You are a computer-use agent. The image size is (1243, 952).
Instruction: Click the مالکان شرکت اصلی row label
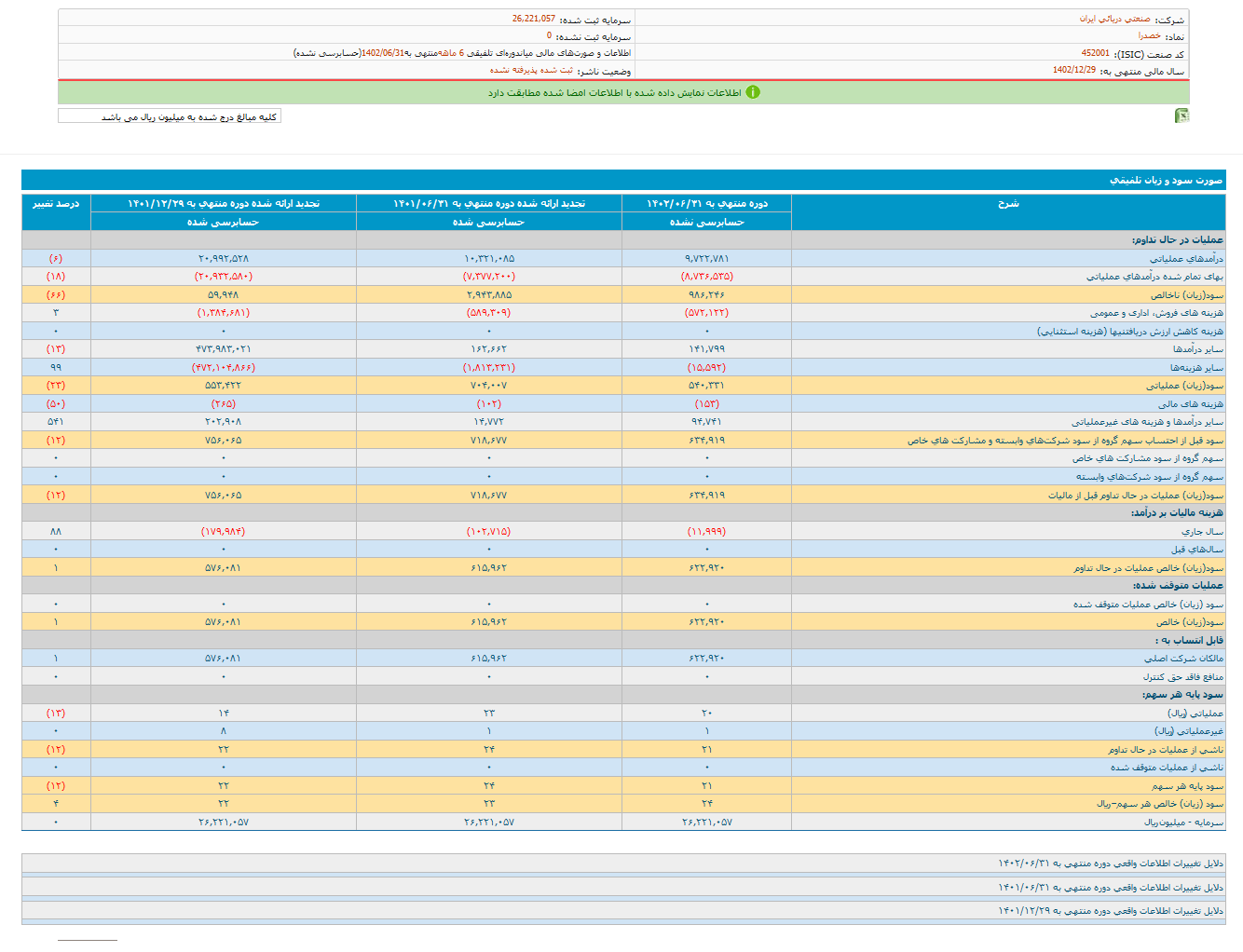1183,658
